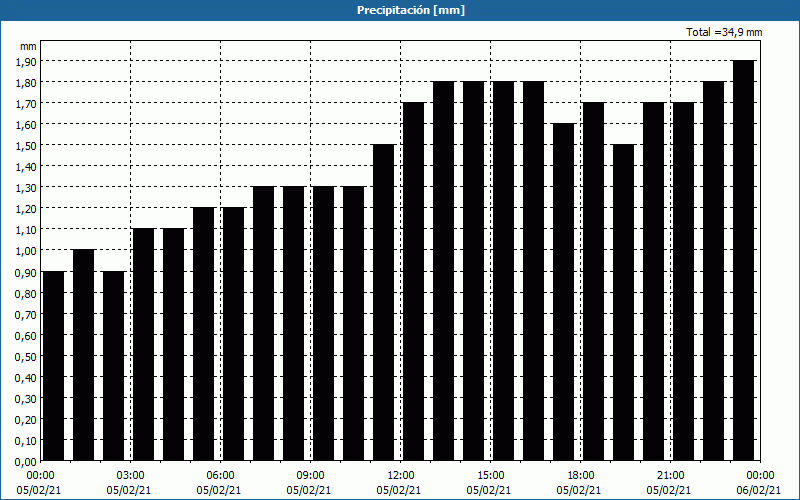Select the 00:00 label above 06/02/21
Viewport: 800px width, 500px height.
click(760, 476)
